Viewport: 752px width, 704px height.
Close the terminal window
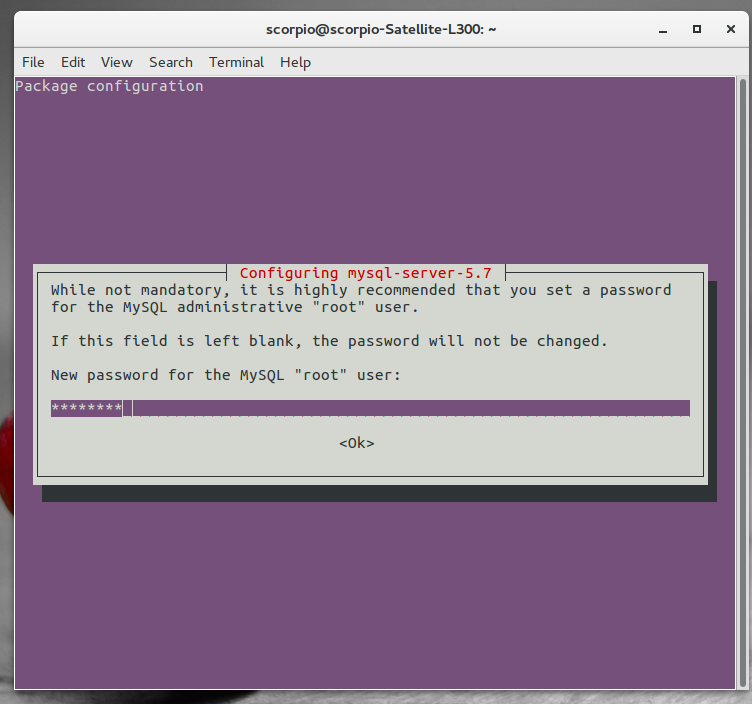pyautogui.click(x=730, y=29)
